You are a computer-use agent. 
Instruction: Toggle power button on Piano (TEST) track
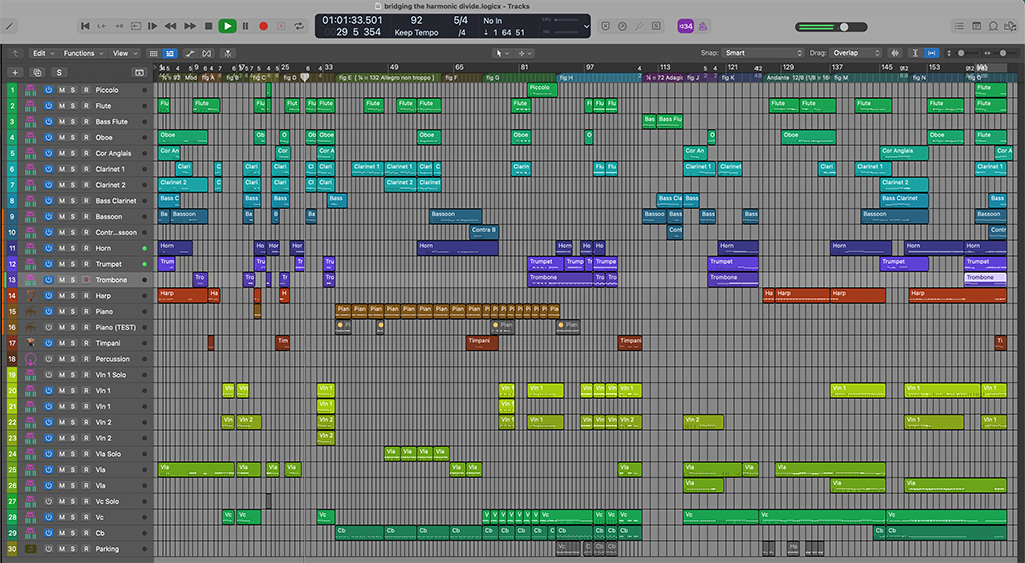point(48,328)
